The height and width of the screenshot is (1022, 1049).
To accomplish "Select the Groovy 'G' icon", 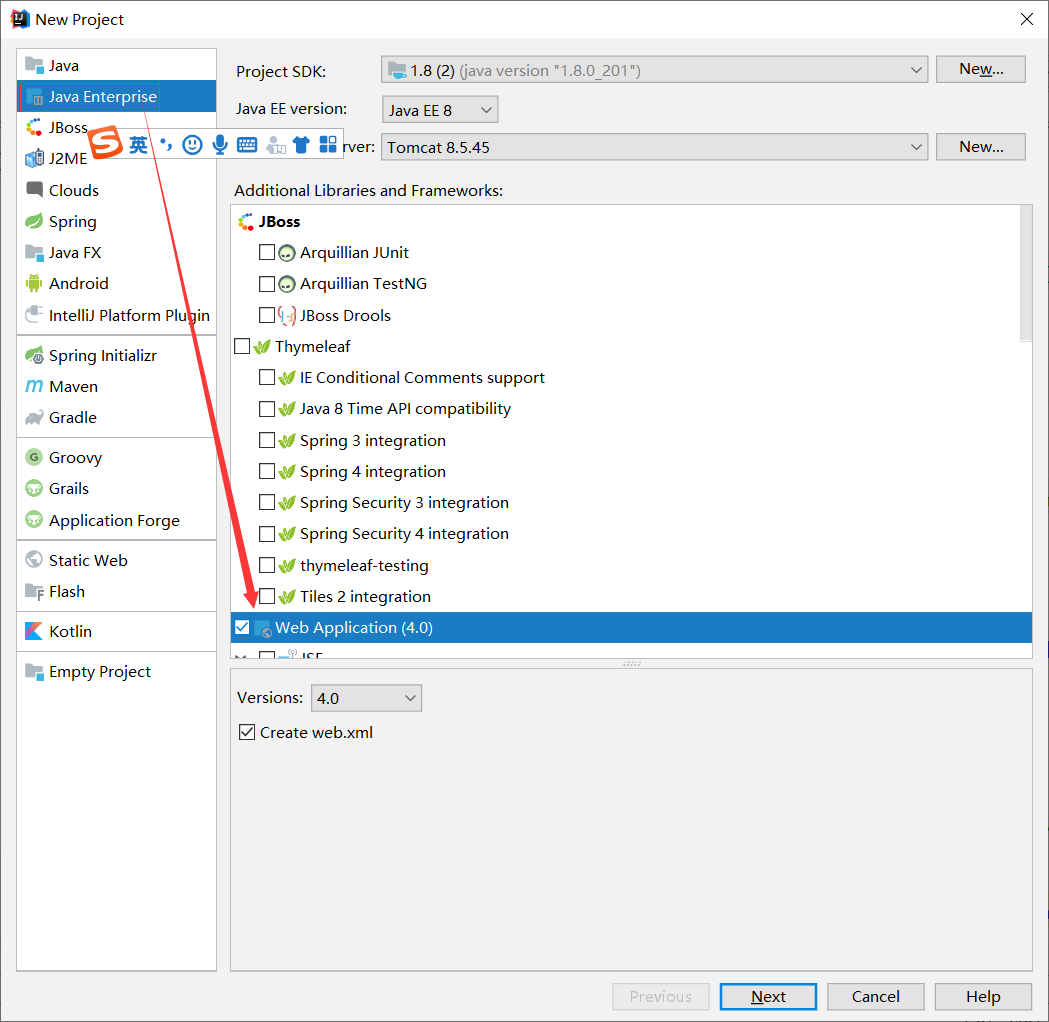I will pos(33,457).
